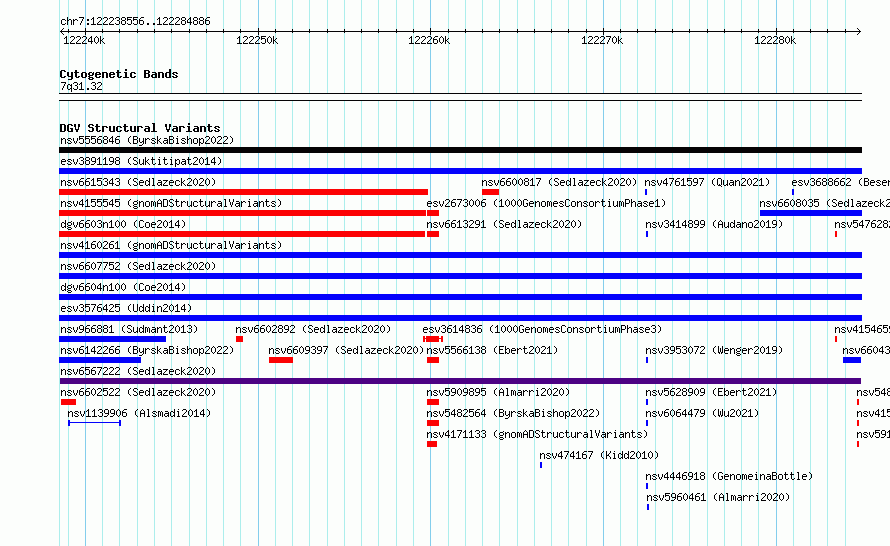The width and height of the screenshot is (890, 546).
Task: Open nsv4761597 (Quan2021) label
Action: pos(707,182)
